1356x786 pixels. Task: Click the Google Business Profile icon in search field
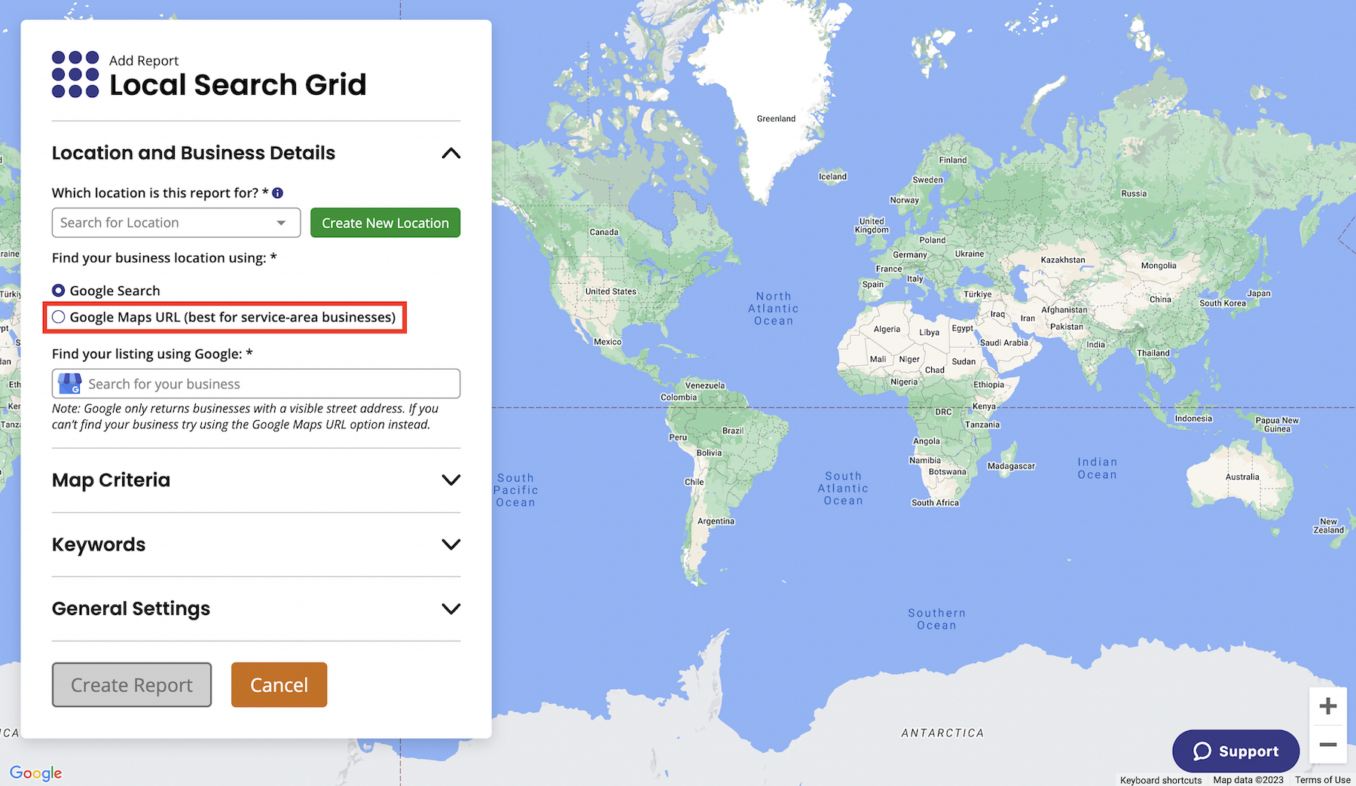68,383
